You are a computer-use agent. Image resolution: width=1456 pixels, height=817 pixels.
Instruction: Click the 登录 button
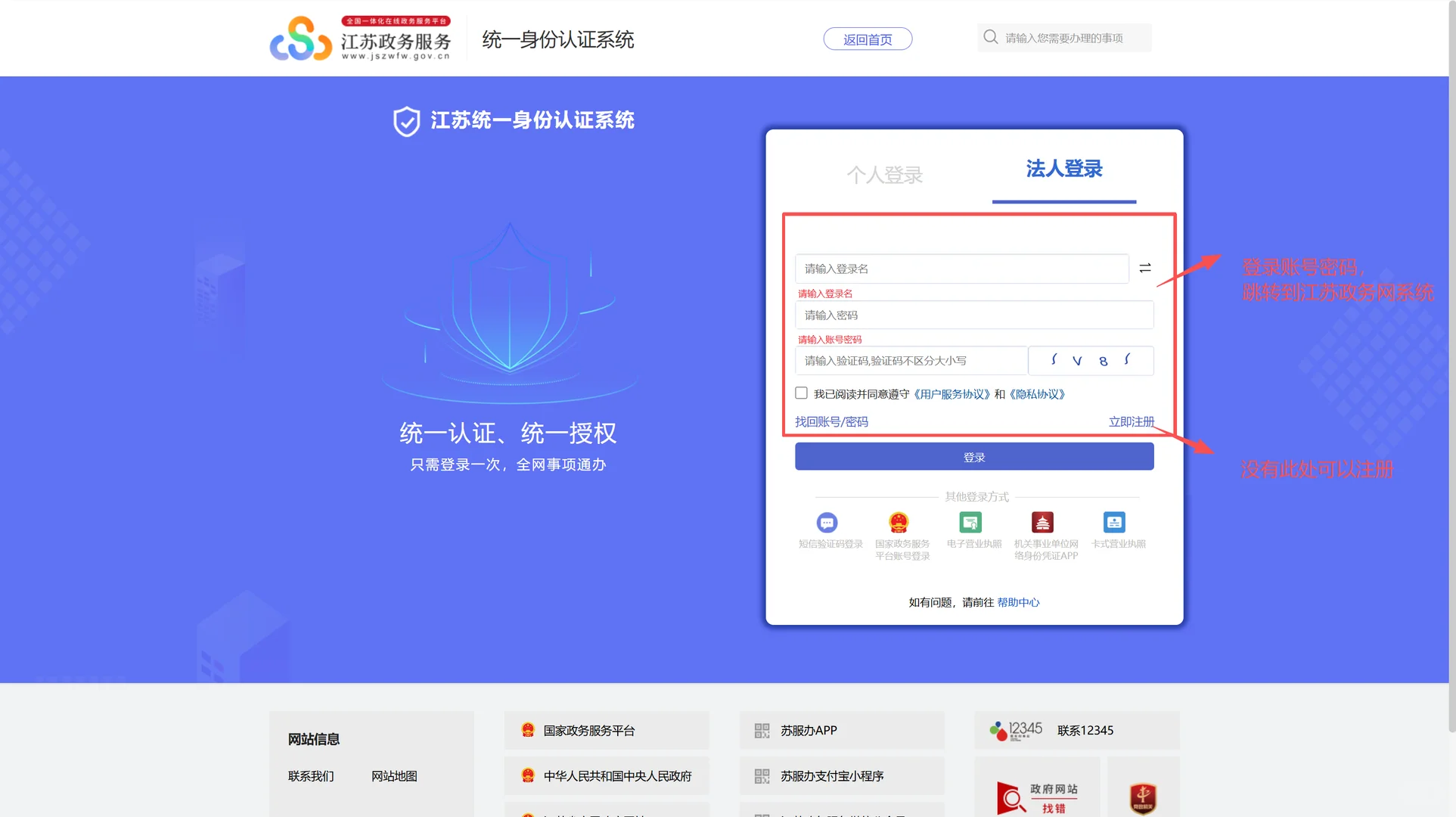click(x=973, y=456)
